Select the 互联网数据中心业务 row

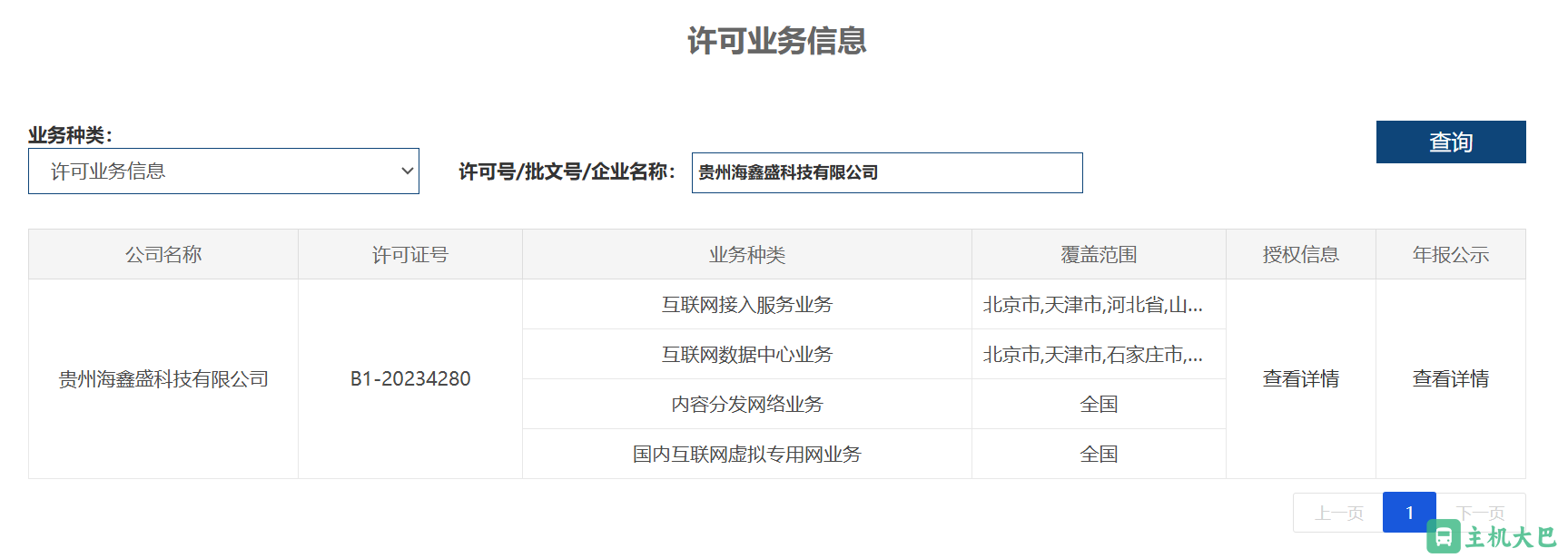746,355
